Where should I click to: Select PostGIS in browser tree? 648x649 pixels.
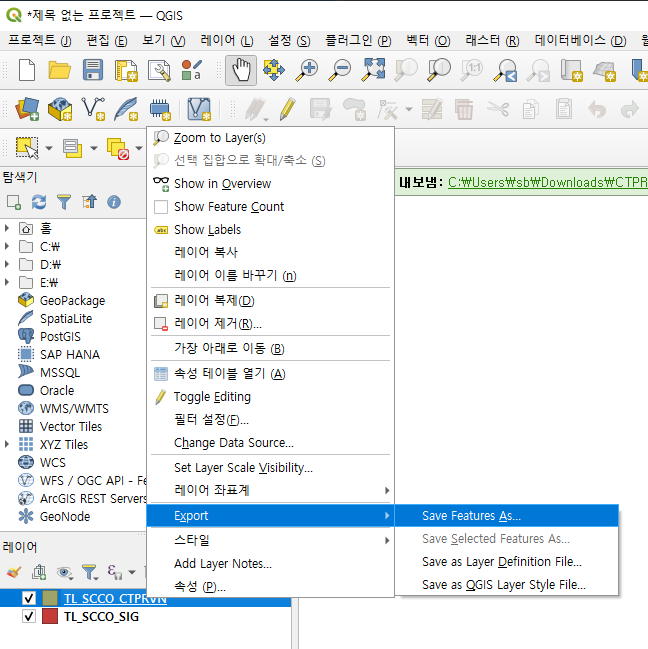[x=60, y=337]
